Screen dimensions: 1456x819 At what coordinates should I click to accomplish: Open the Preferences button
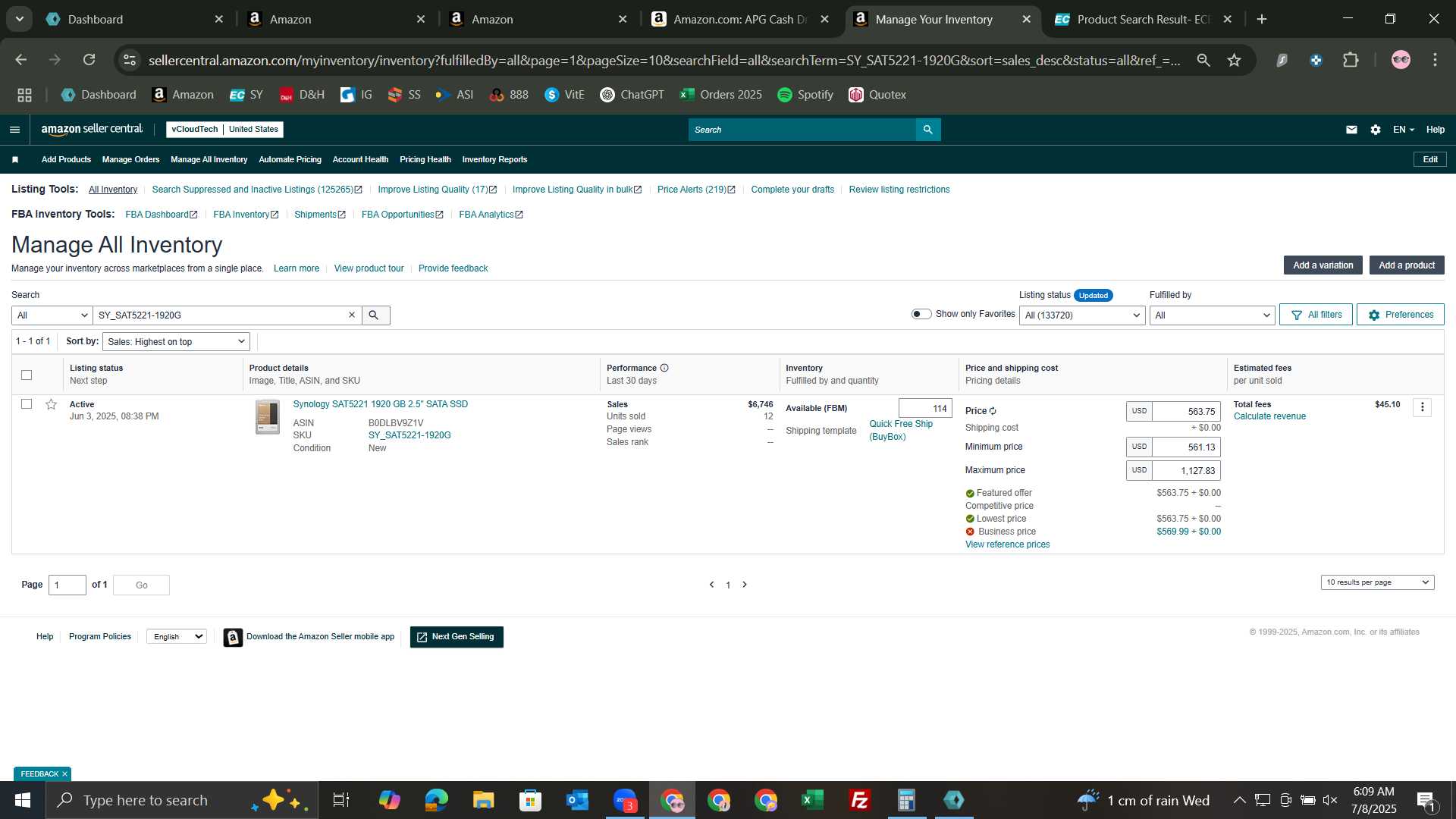pos(1400,315)
